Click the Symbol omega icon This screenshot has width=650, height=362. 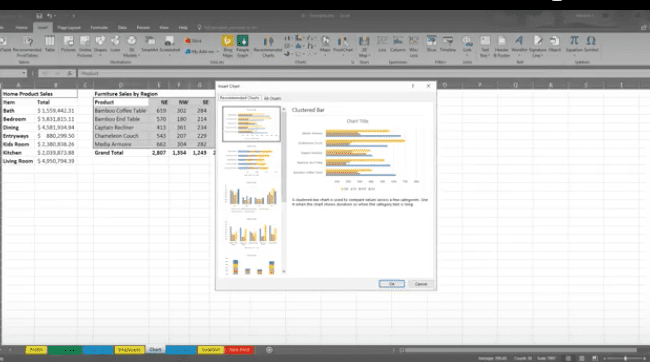point(591,44)
